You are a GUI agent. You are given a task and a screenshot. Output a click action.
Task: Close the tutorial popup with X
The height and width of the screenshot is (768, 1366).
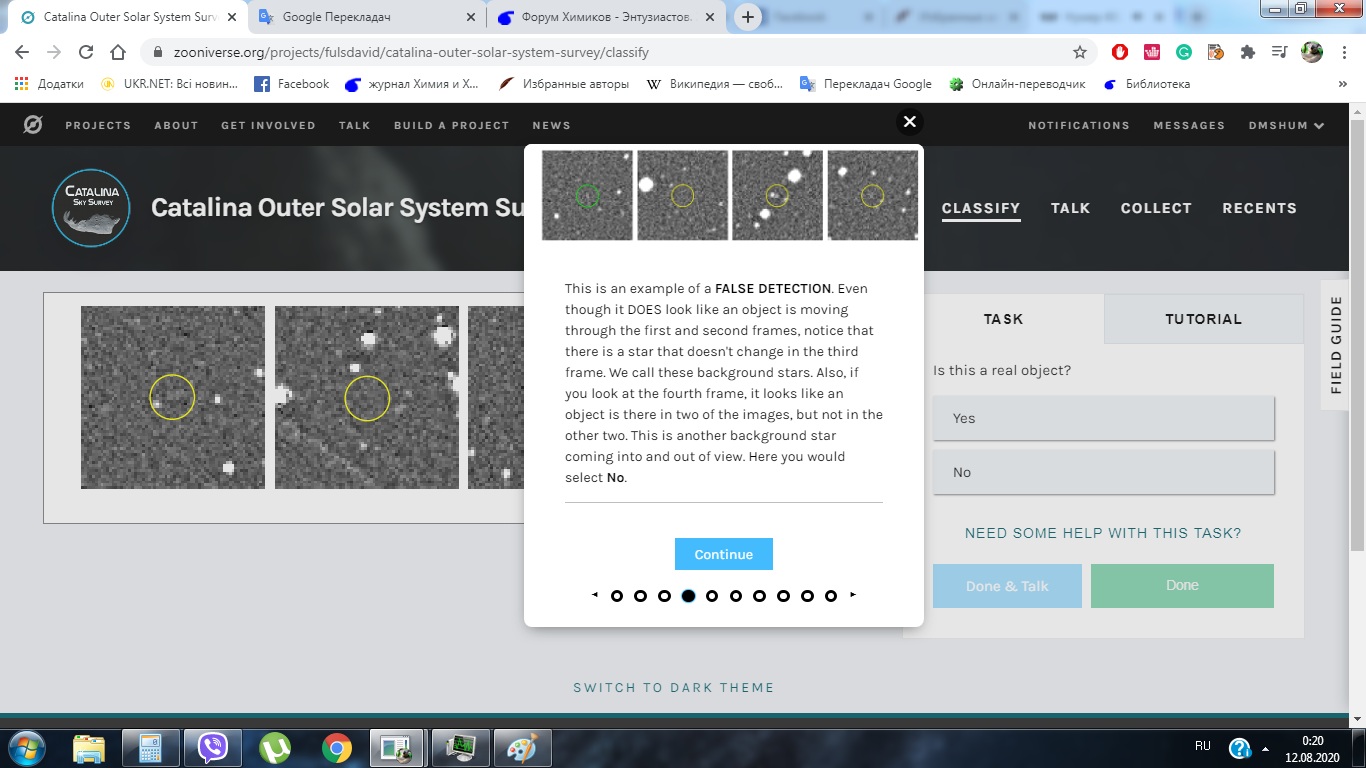pos(909,122)
